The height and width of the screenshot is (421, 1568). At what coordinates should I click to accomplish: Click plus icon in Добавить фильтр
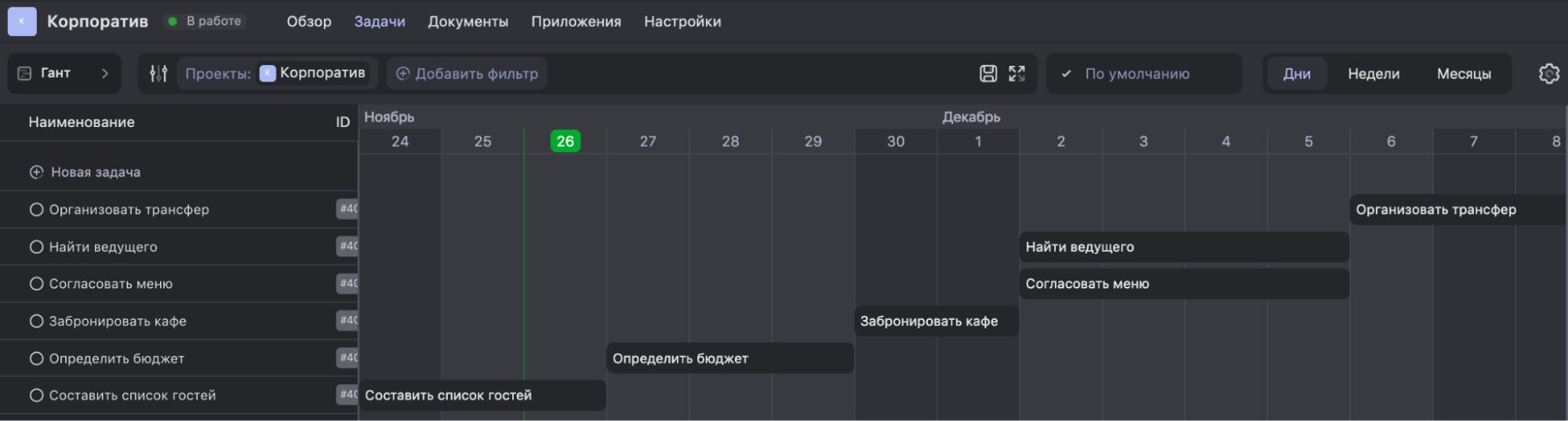point(403,74)
